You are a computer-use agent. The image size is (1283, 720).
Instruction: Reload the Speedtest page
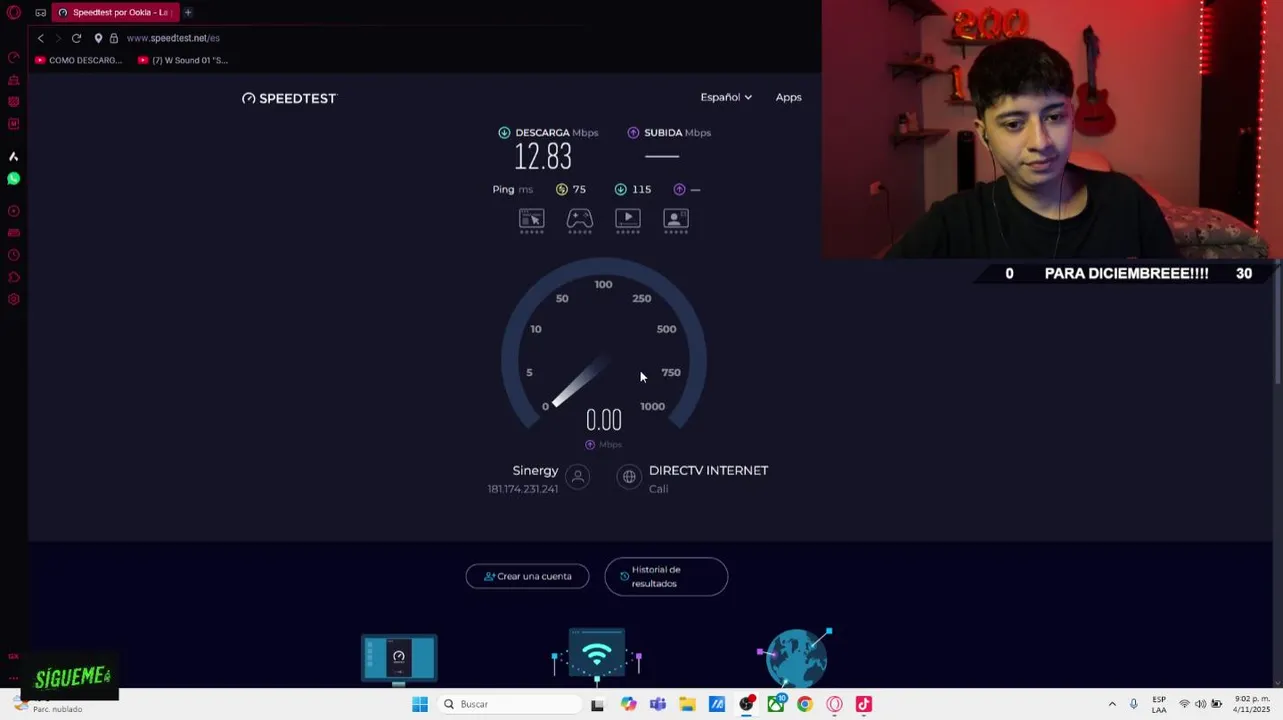coord(76,38)
